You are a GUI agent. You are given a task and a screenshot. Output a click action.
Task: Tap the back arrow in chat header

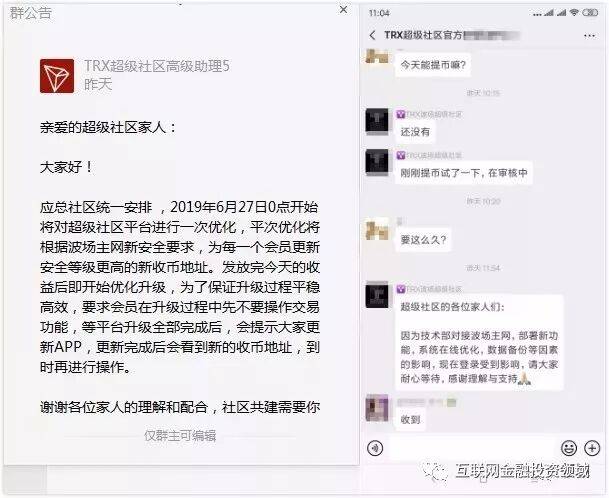point(372,35)
